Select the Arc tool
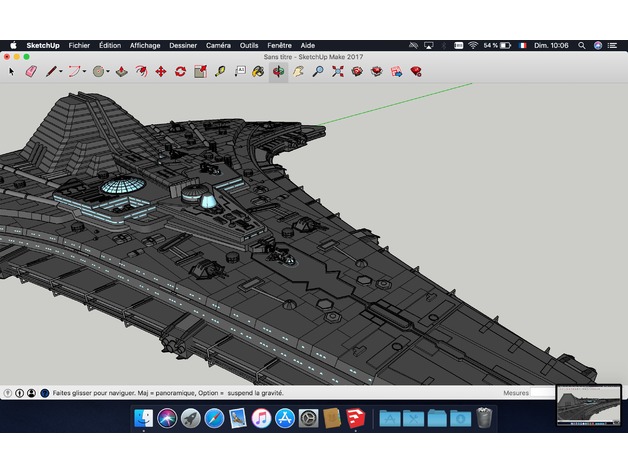Image resolution: width=628 pixels, height=472 pixels. click(x=74, y=72)
